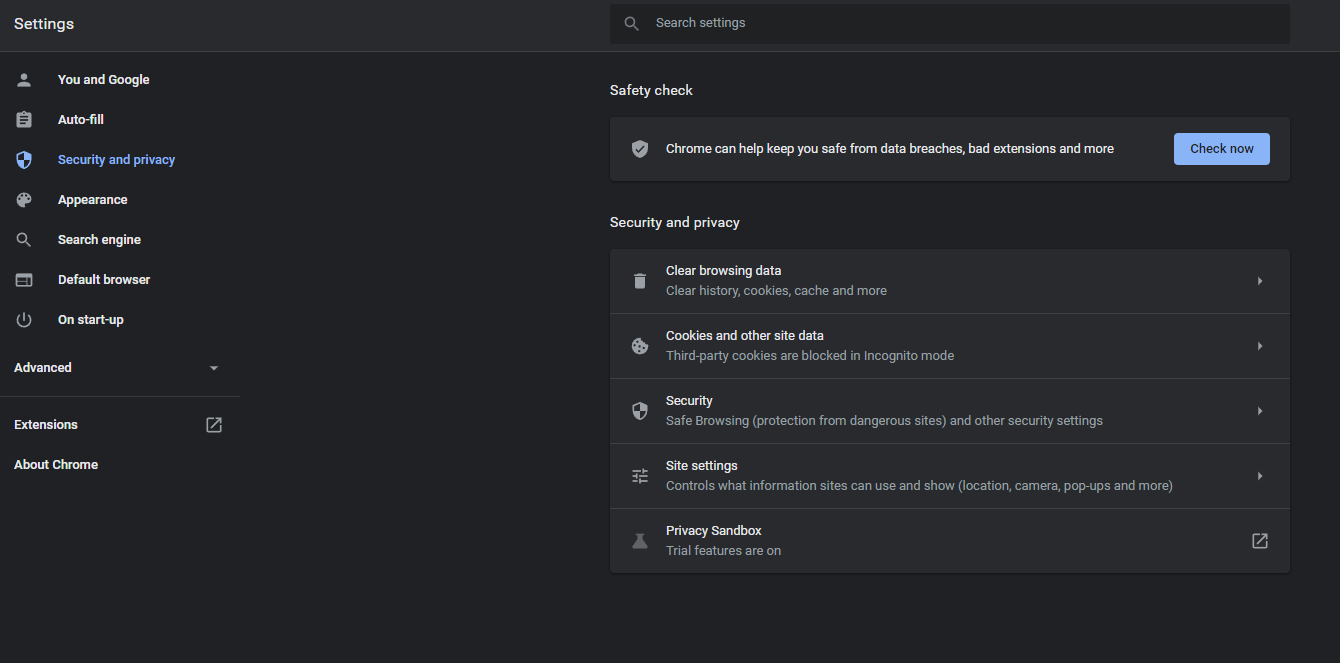Click the shield icon beside Security and privacy
This screenshot has height=663, width=1340.
(x=24, y=160)
